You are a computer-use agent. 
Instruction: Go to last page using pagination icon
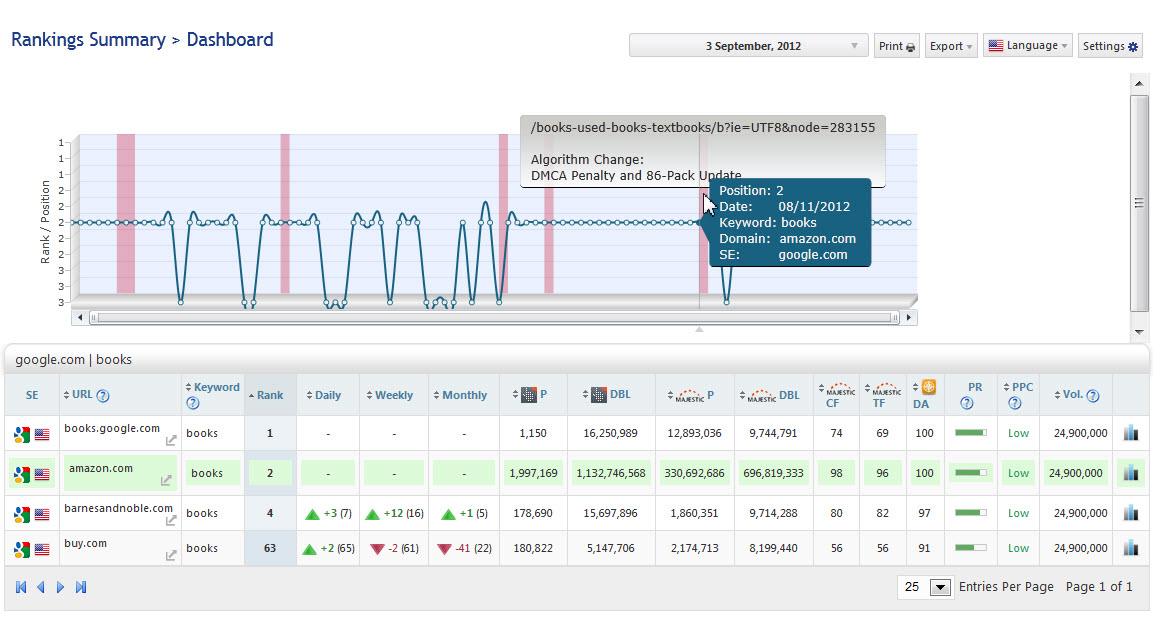tap(81, 587)
